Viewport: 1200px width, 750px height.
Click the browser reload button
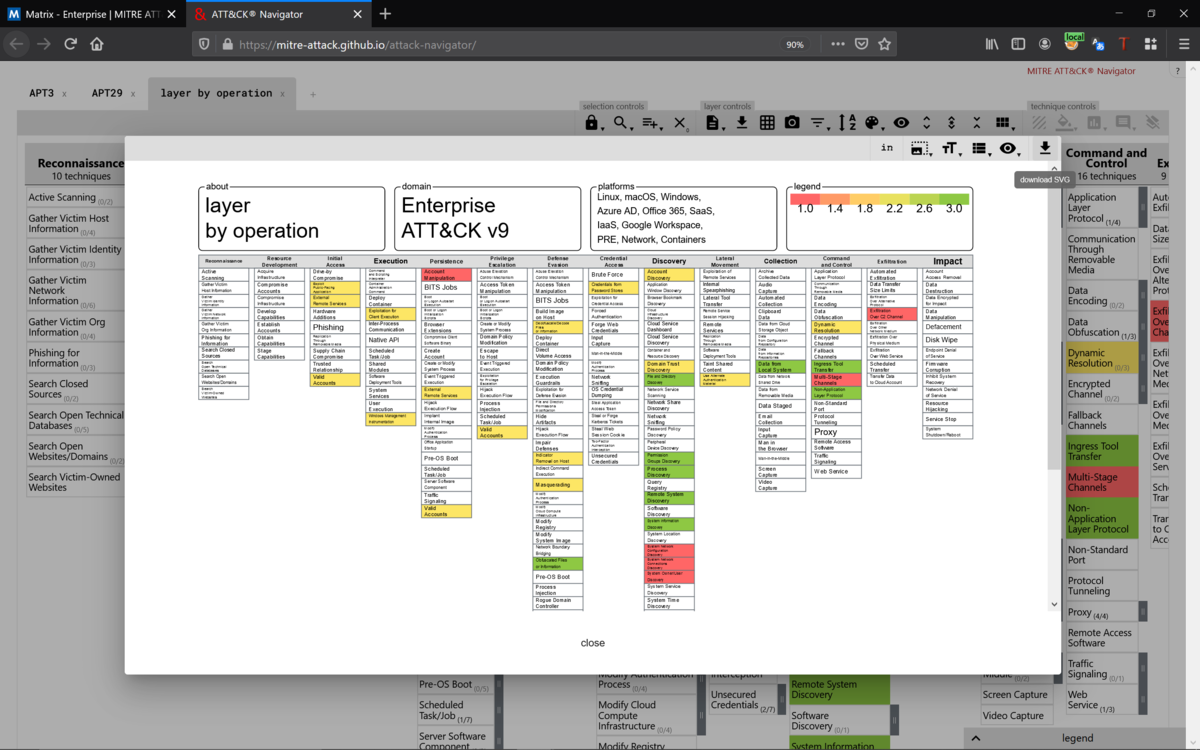[x=70, y=44]
